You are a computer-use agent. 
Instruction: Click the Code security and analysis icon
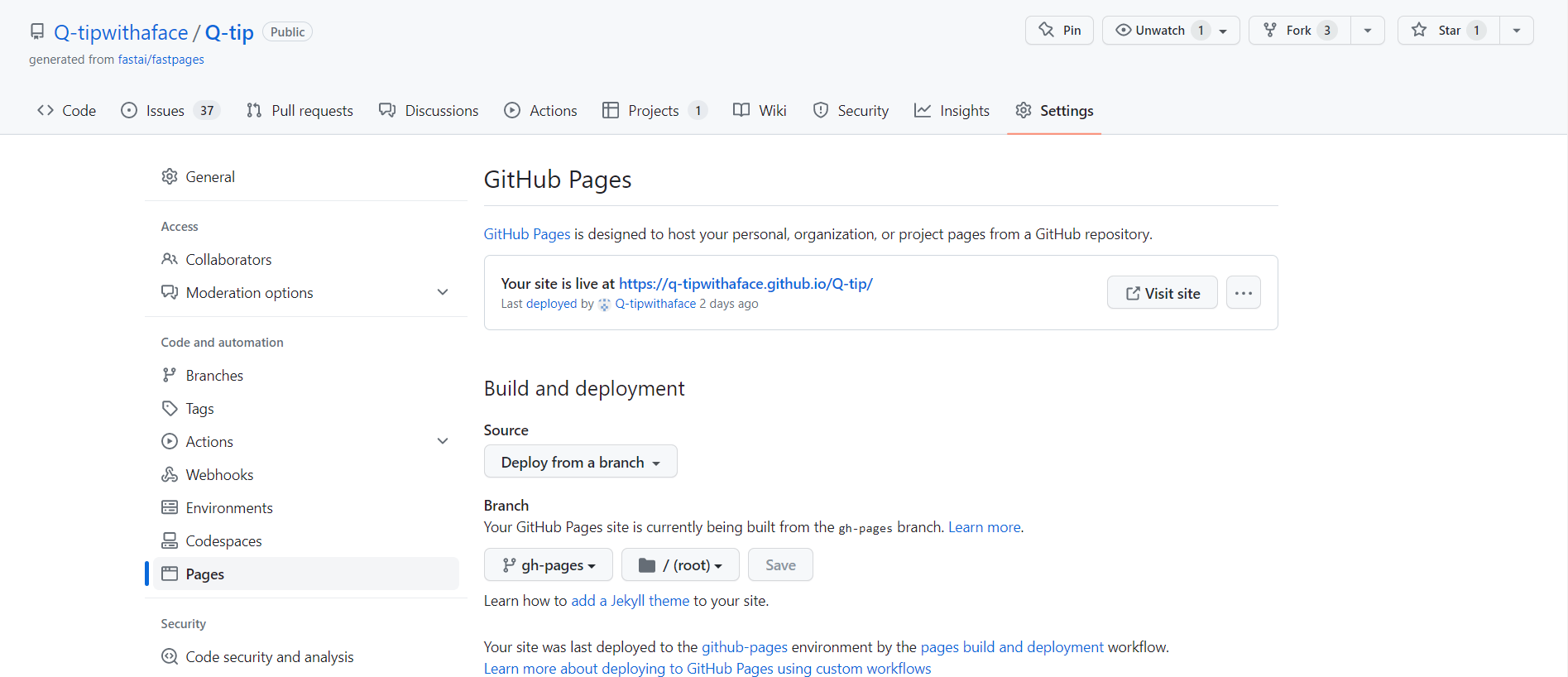170,656
